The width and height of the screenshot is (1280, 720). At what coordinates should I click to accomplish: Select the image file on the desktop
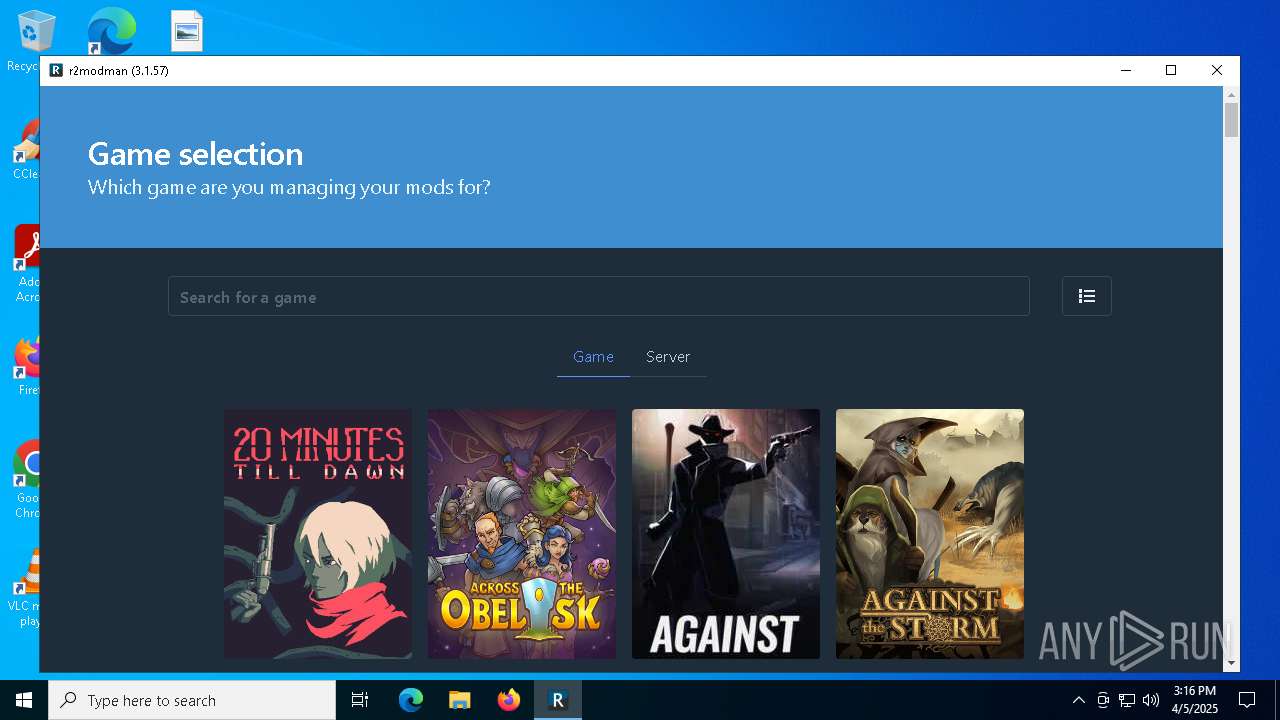point(187,31)
